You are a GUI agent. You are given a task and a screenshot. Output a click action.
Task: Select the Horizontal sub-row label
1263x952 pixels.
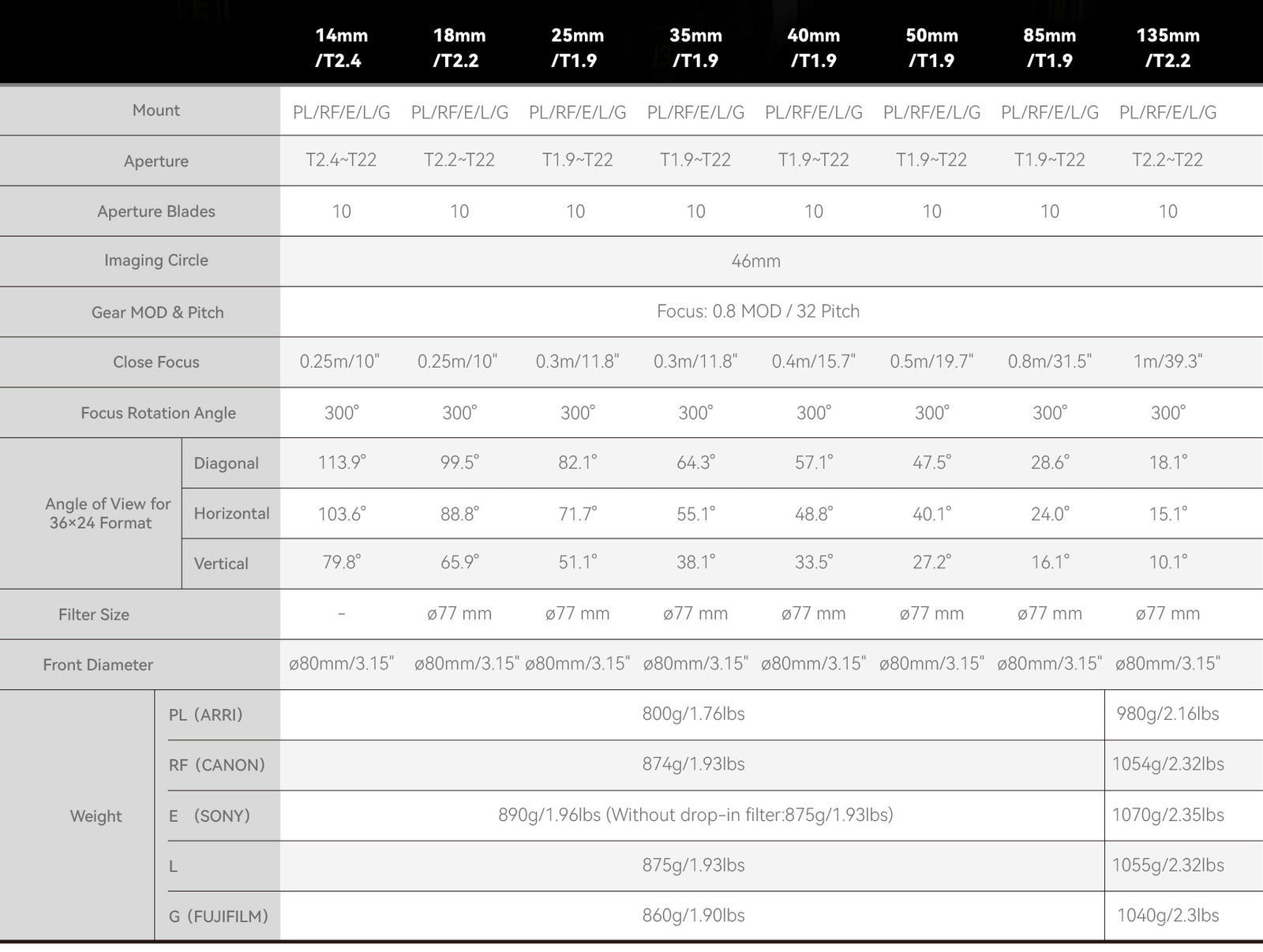231,514
